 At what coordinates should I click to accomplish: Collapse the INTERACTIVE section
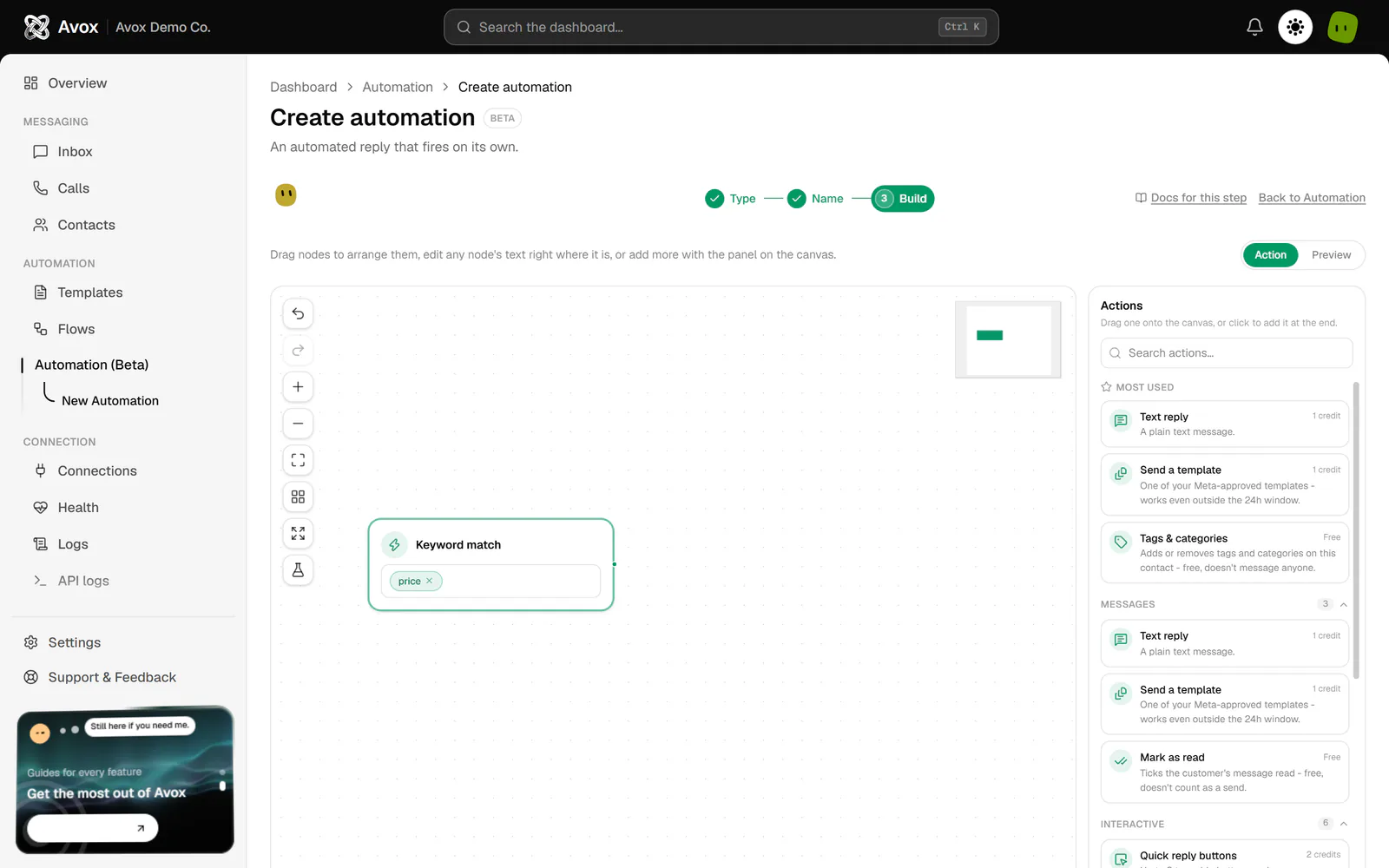(x=1343, y=824)
